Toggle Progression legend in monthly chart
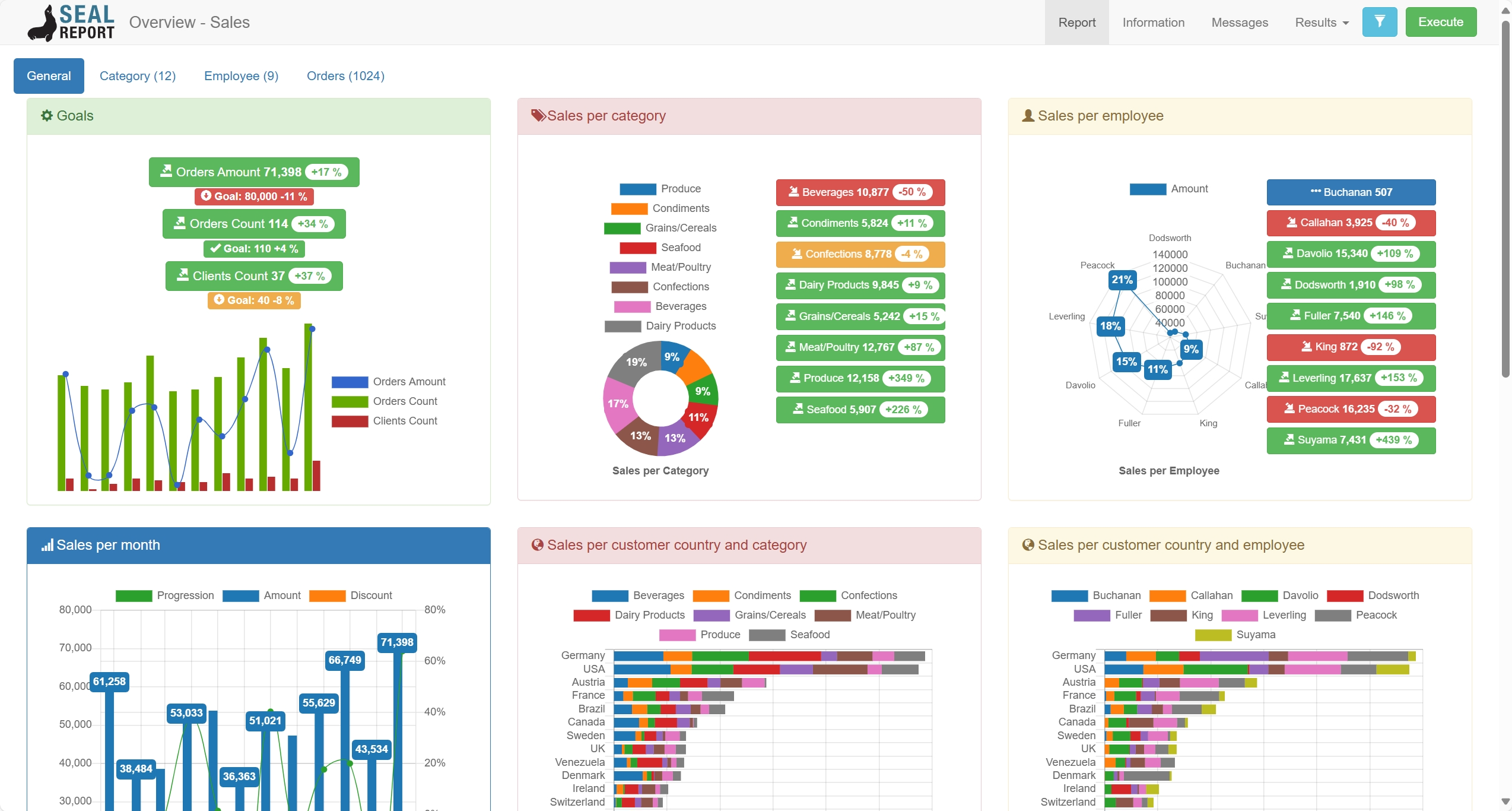The image size is (1512, 811). click(164, 595)
